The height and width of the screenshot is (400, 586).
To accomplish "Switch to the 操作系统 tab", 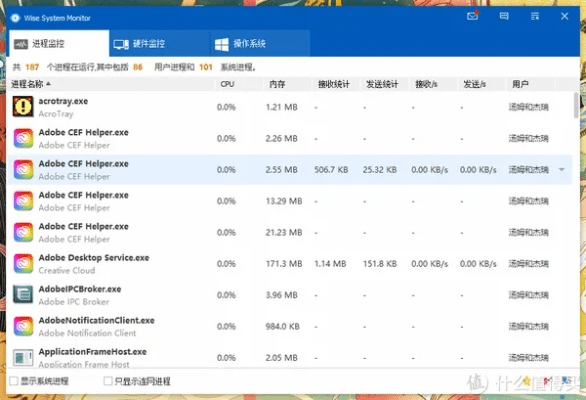I will pyautogui.click(x=260, y=44).
